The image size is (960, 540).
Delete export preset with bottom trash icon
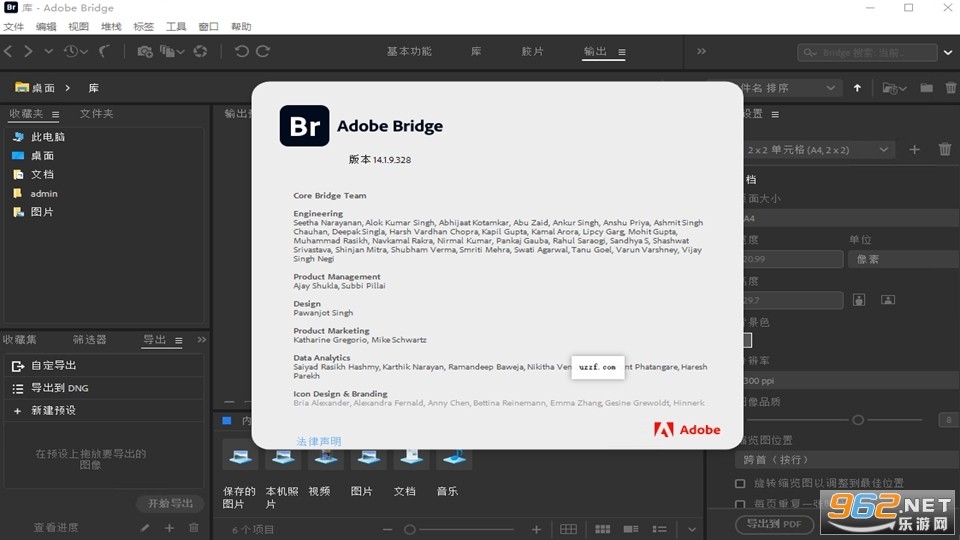pos(193,528)
